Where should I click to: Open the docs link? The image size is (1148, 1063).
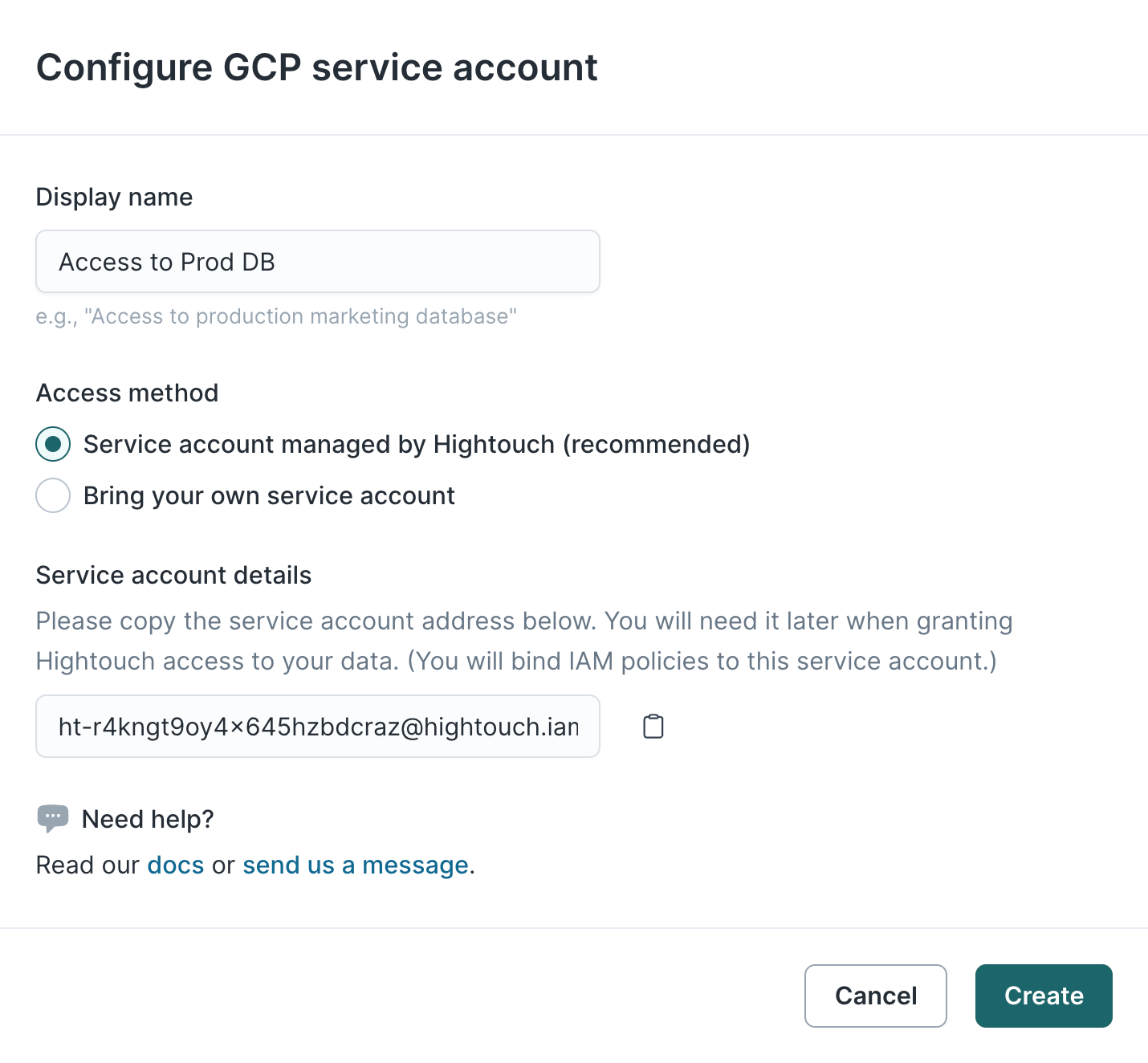point(176,865)
